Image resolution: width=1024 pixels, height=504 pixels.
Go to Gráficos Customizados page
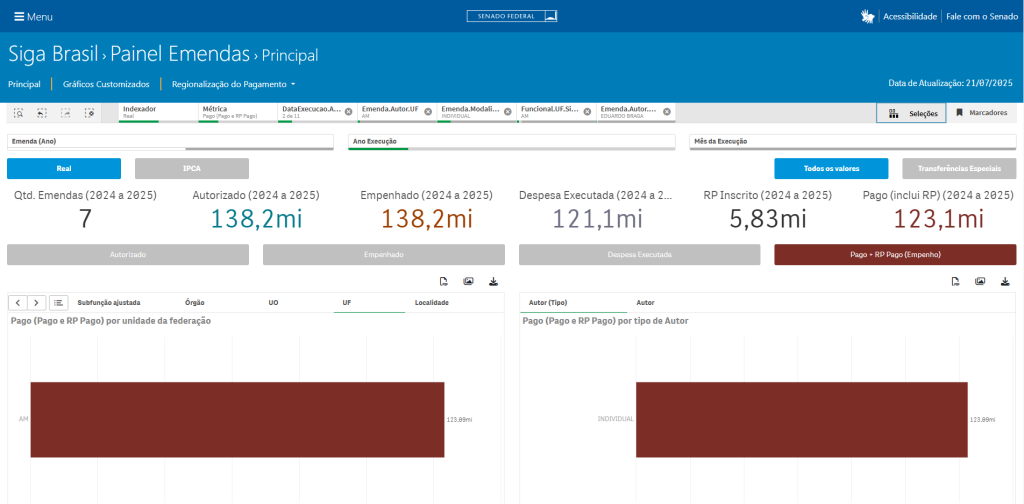click(105, 84)
